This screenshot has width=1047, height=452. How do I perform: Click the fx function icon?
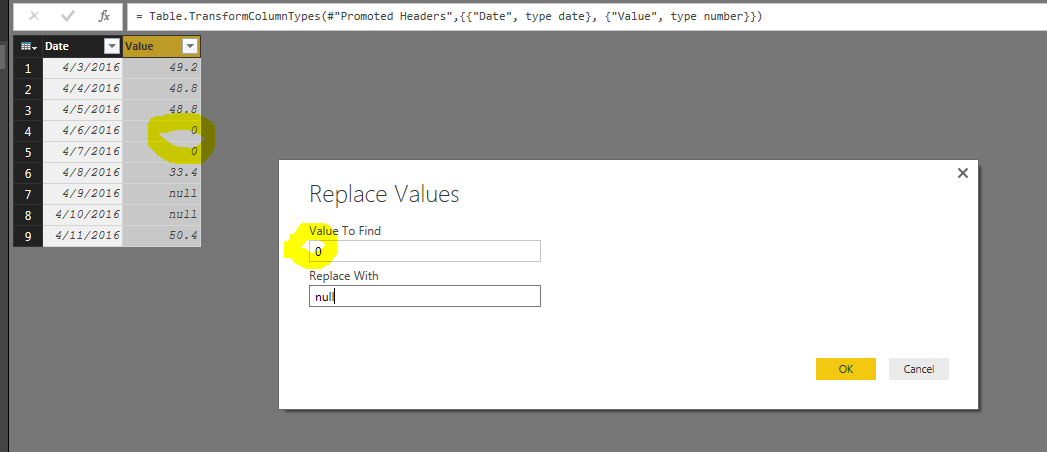(103, 16)
